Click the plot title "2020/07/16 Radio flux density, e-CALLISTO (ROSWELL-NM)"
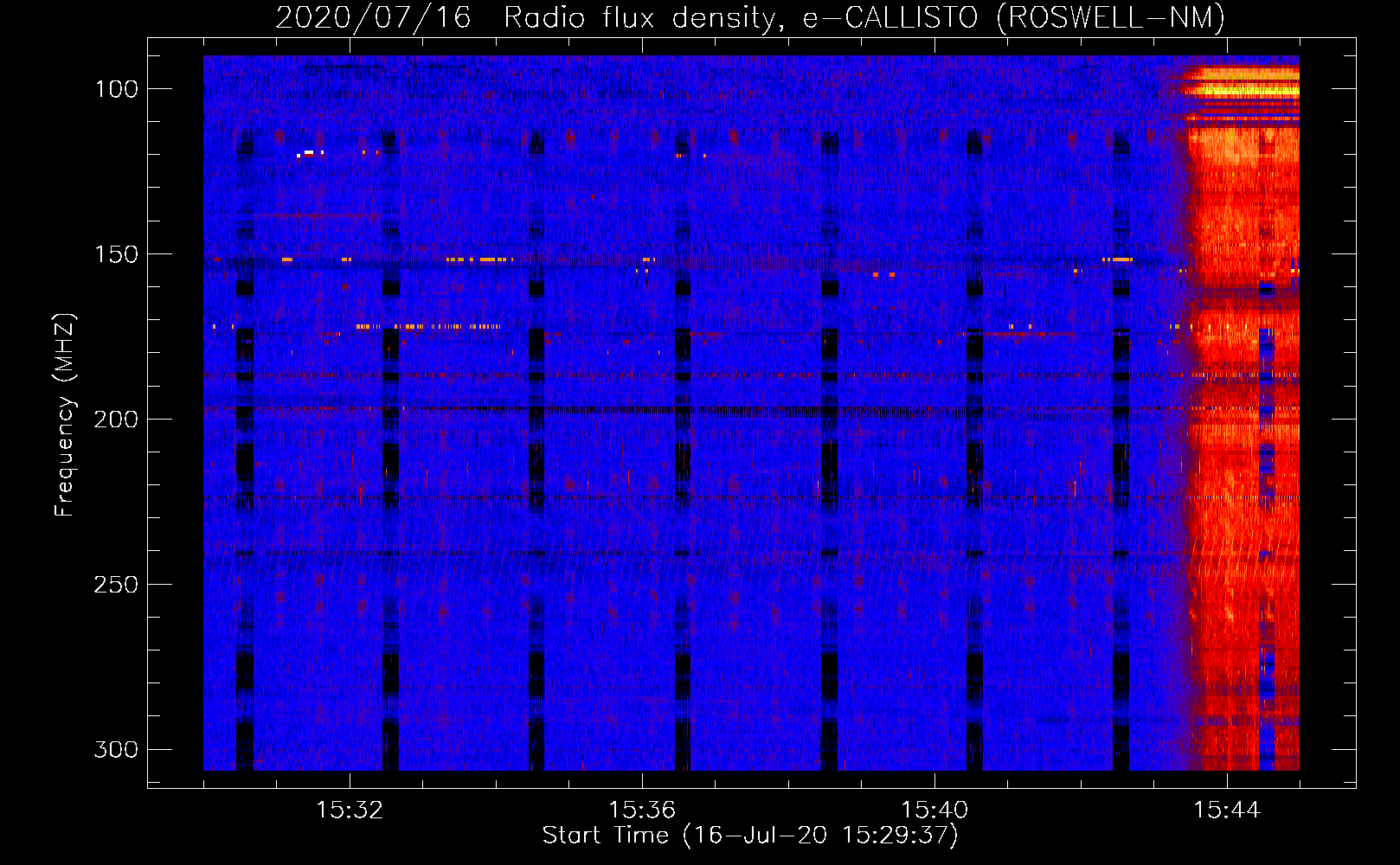The width and height of the screenshot is (1400, 865). tap(750, 17)
